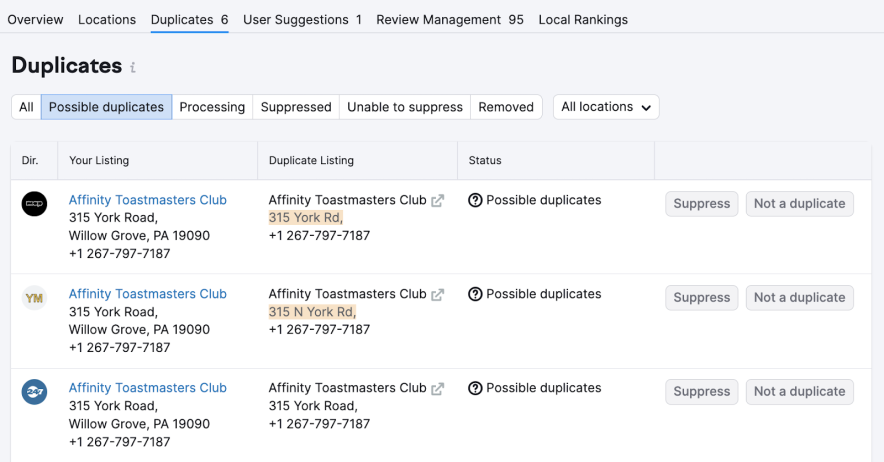The image size is (884, 462).
Task: Expand the All locations dropdown
Action: tap(606, 107)
